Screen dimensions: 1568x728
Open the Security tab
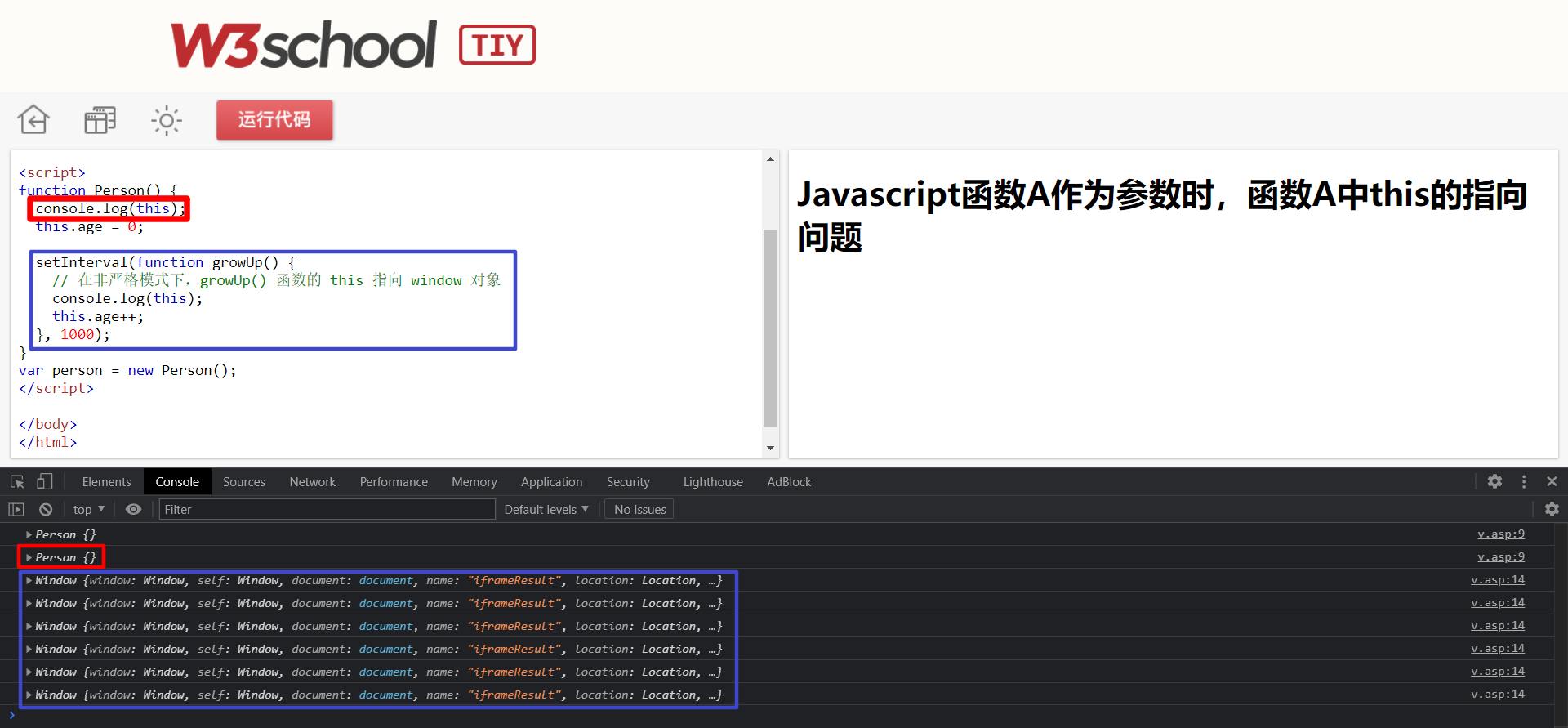tap(628, 482)
